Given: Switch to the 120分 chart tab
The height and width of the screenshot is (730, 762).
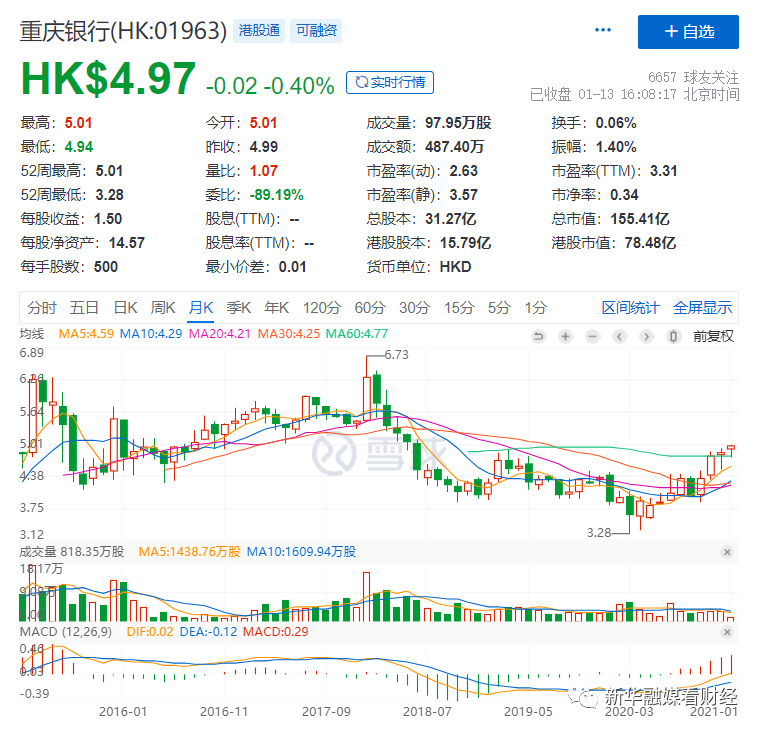Looking at the screenshot, I should [x=322, y=308].
